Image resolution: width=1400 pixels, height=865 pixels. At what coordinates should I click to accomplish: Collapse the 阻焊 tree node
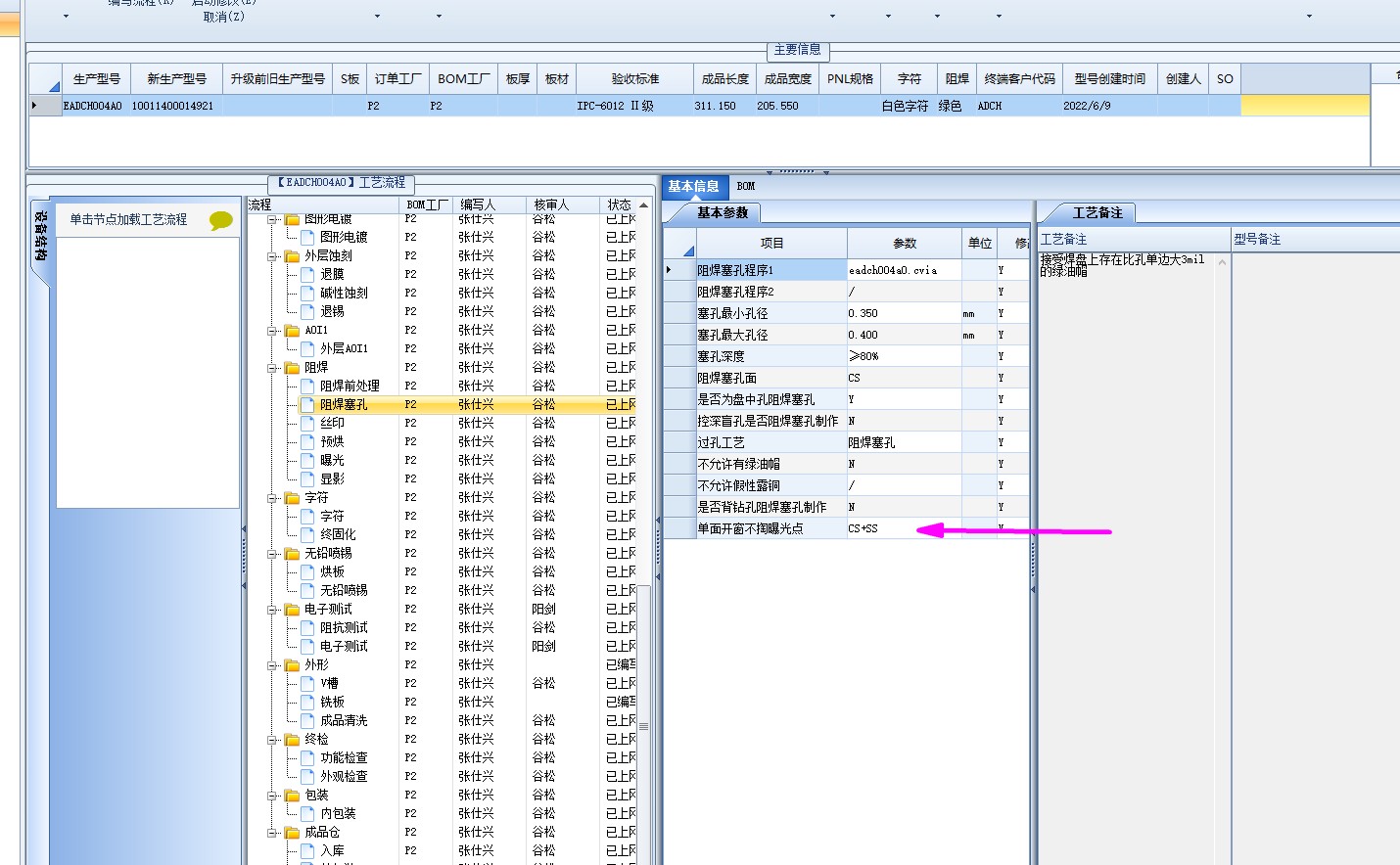[x=272, y=368]
